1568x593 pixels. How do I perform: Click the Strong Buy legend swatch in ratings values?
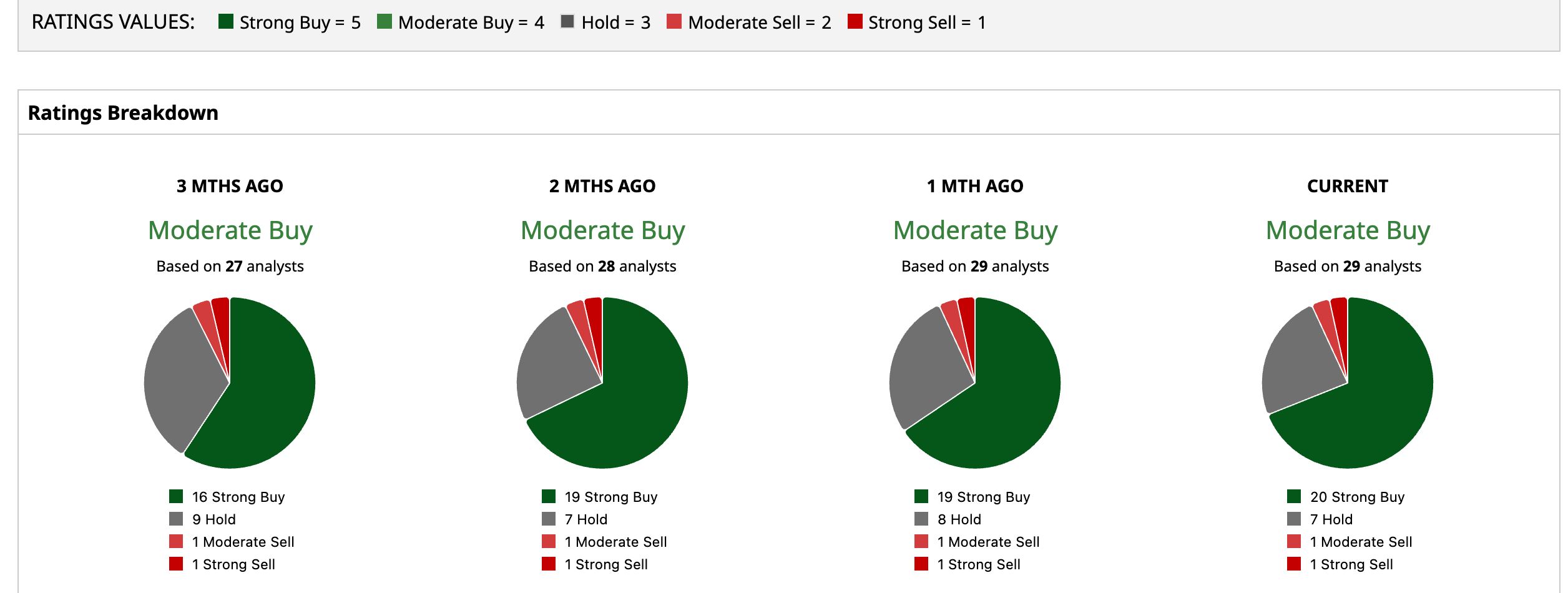click(x=226, y=22)
